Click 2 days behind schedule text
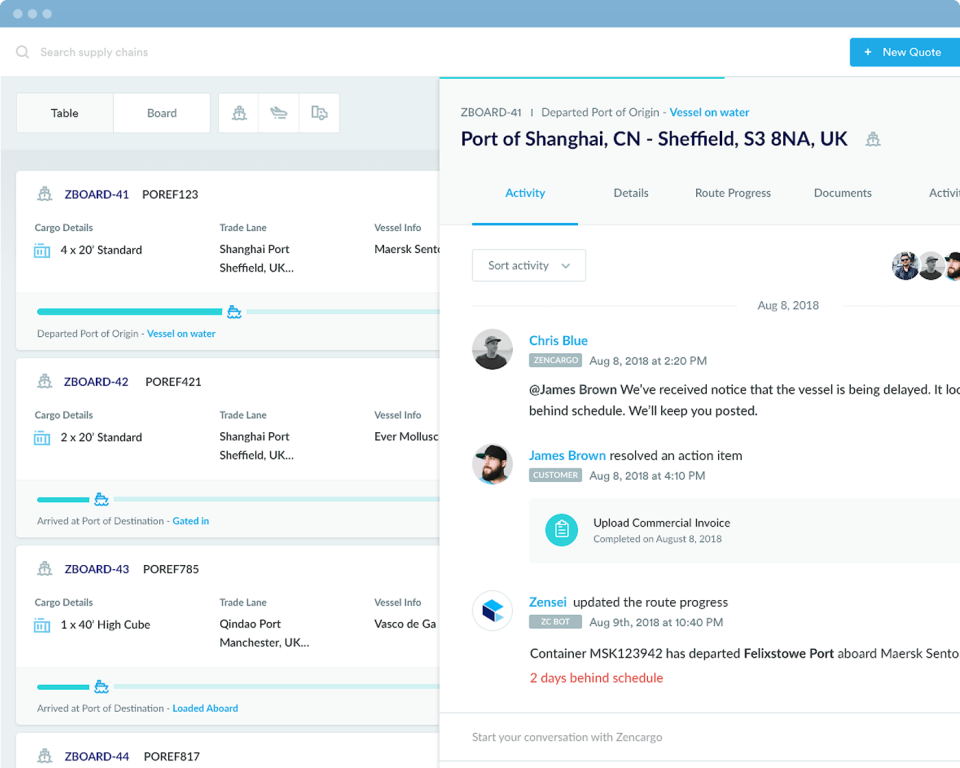 pyautogui.click(x=596, y=678)
